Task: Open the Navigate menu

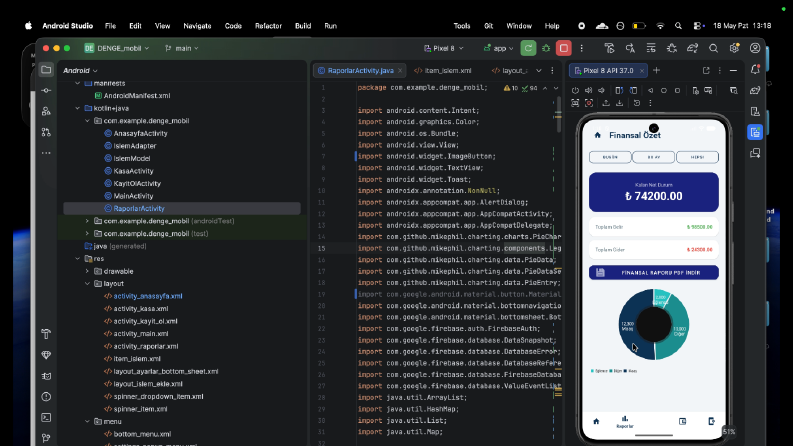Action: pos(197,26)
